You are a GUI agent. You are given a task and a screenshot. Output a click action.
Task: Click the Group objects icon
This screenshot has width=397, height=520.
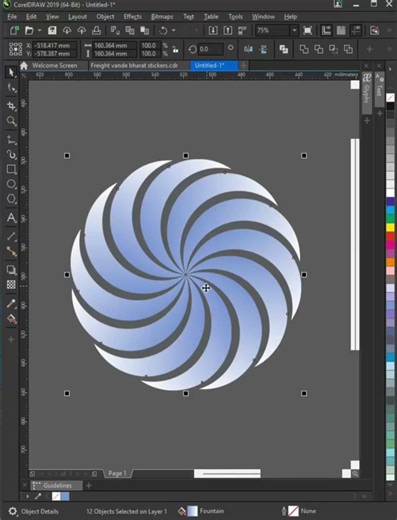(x=284, y=49)
